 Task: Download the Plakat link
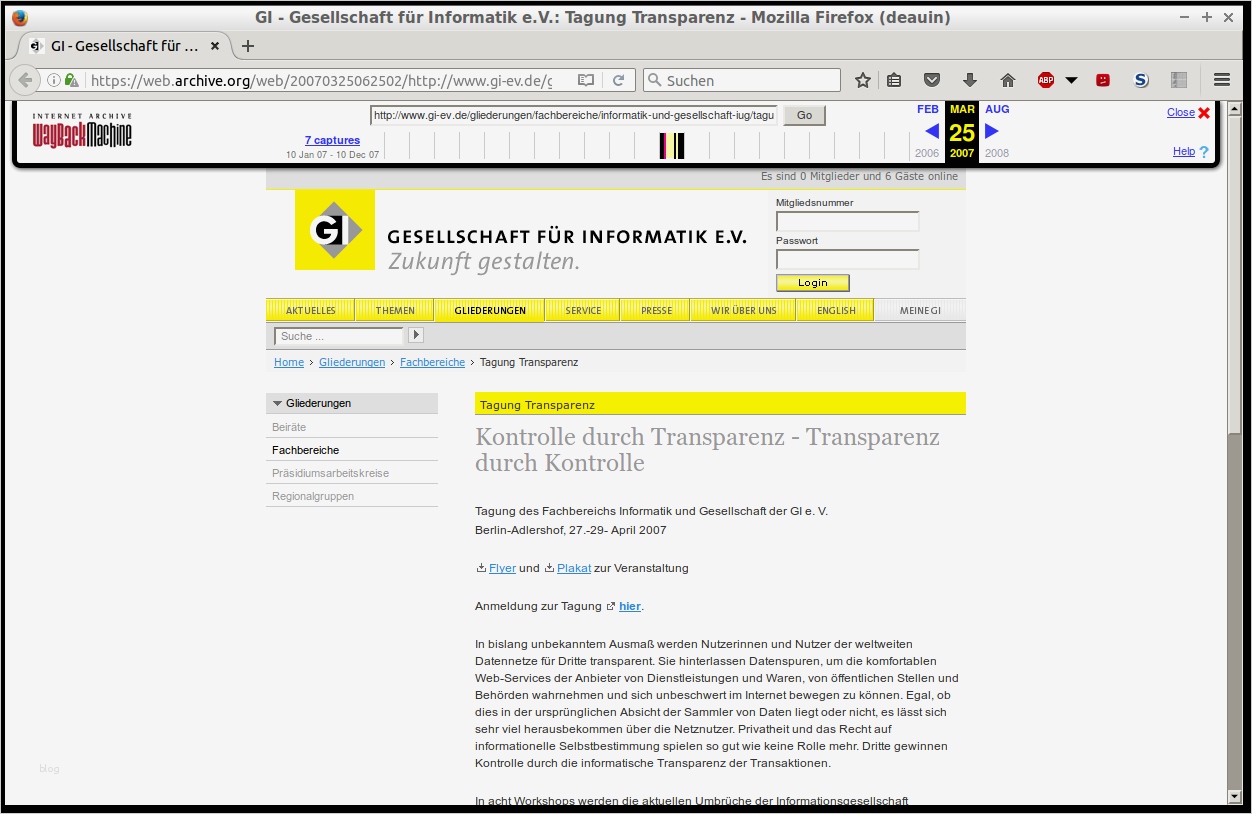tap(574, 568)
